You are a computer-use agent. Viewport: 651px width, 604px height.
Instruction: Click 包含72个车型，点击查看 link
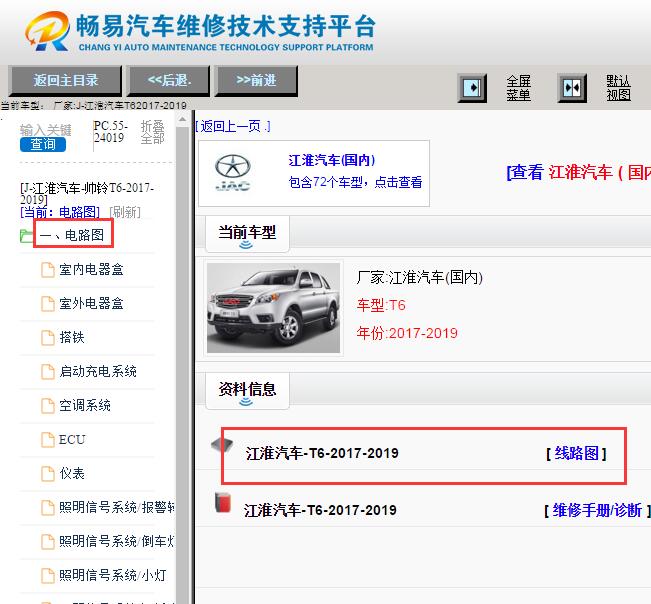point(355,182)
